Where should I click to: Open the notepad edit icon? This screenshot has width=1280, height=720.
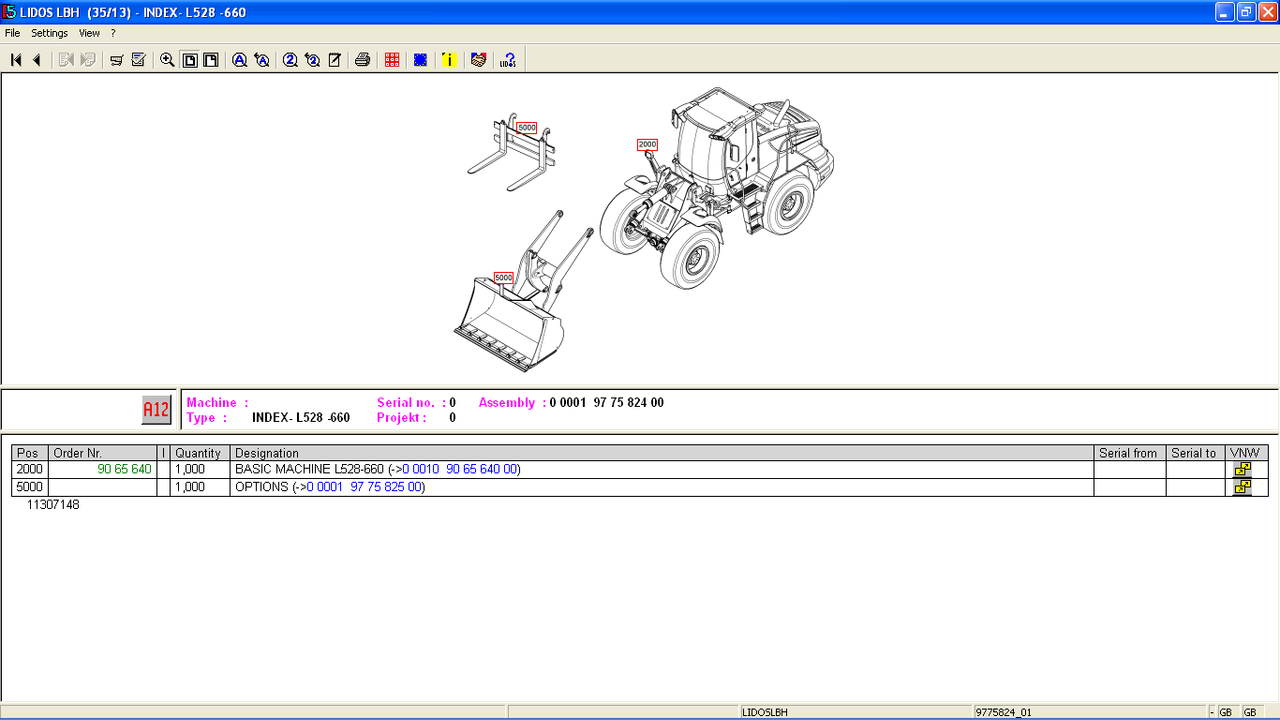[x=334, y=60]
